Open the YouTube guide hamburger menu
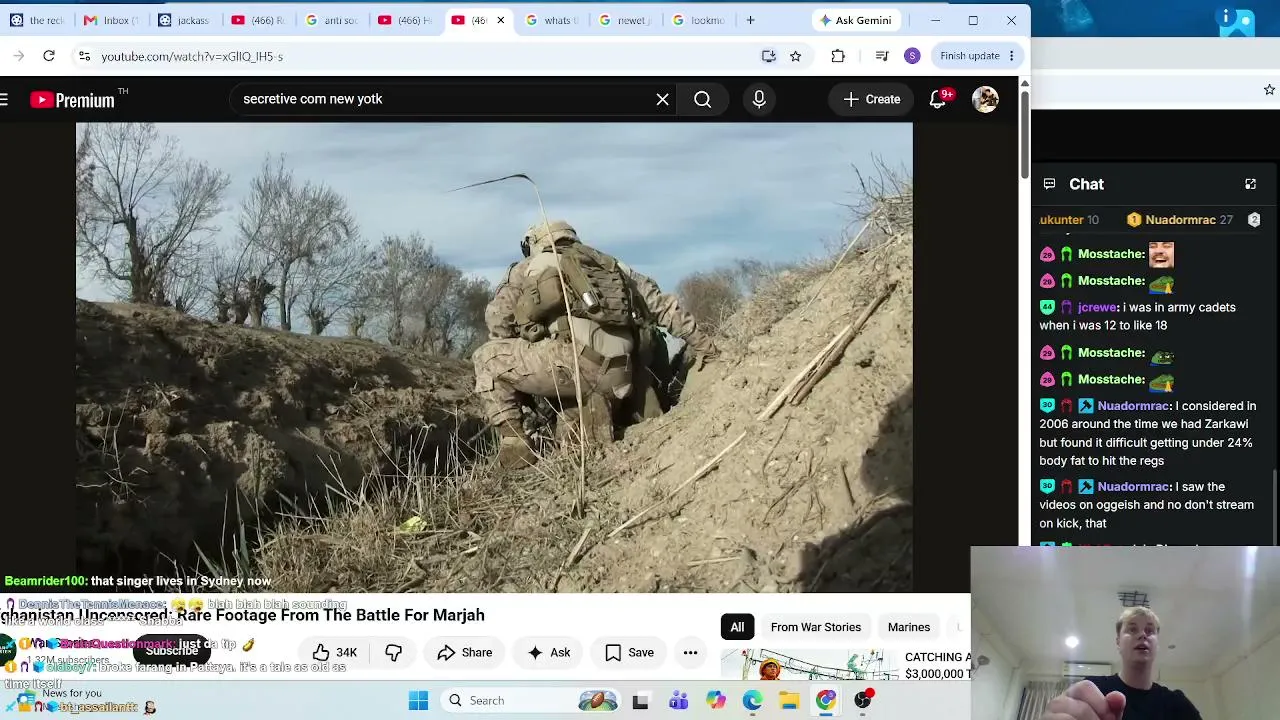Screen dimensions: 1280x720 [x=5, y=99]
